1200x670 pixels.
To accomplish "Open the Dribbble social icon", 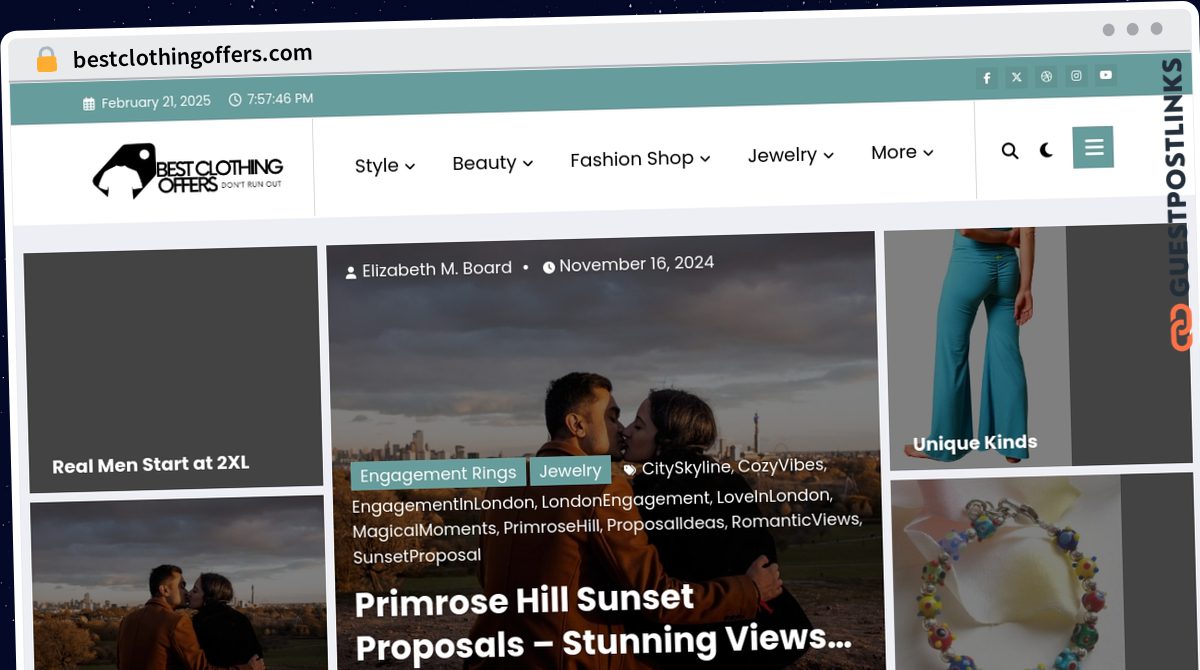I will [x=1046, y=76].
